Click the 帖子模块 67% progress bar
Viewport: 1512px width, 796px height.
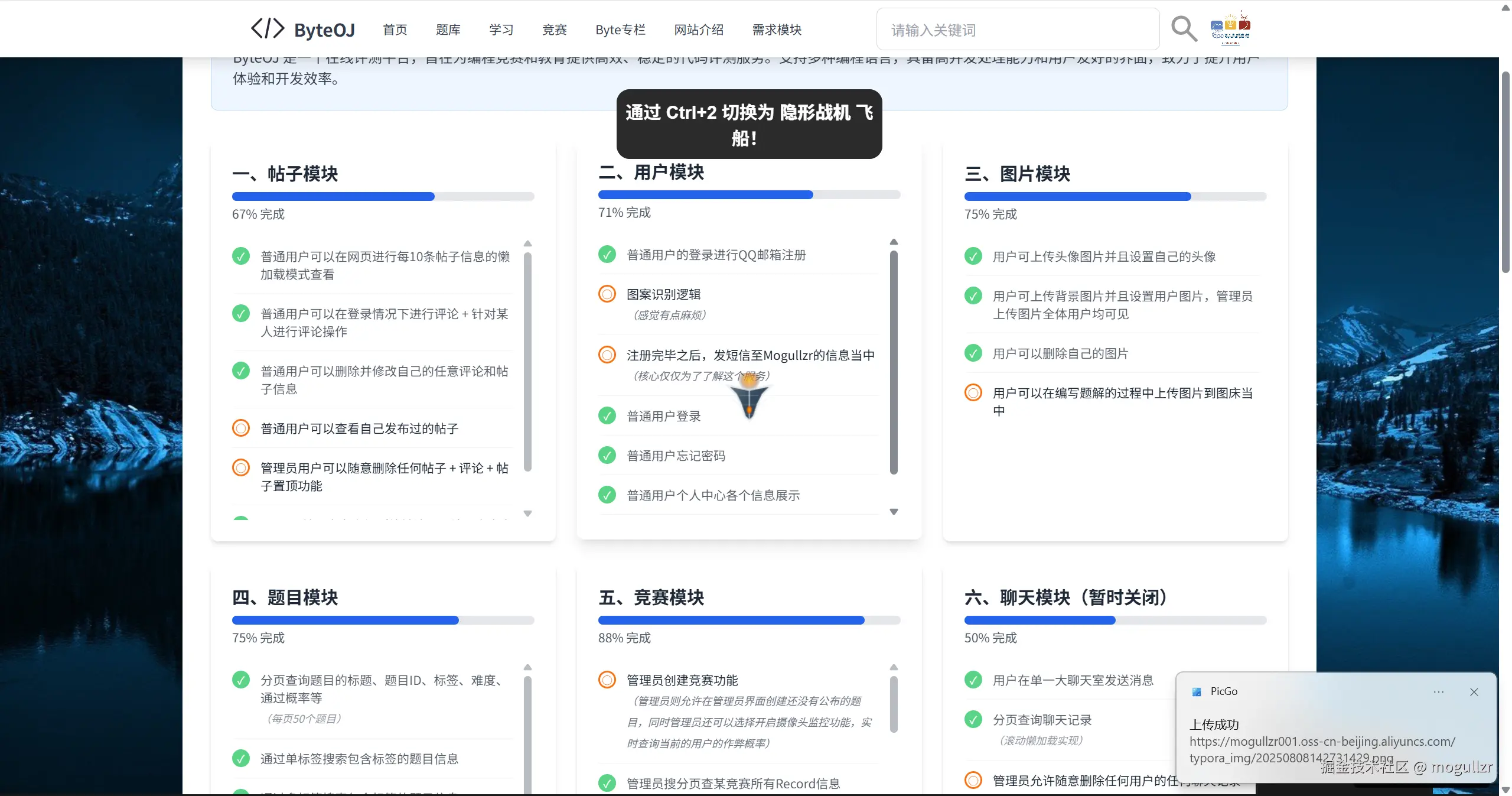click(383, 197)
